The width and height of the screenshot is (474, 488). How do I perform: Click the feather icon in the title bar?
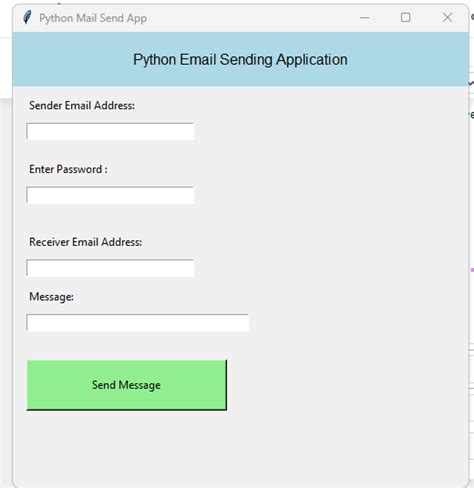[27, 17]
